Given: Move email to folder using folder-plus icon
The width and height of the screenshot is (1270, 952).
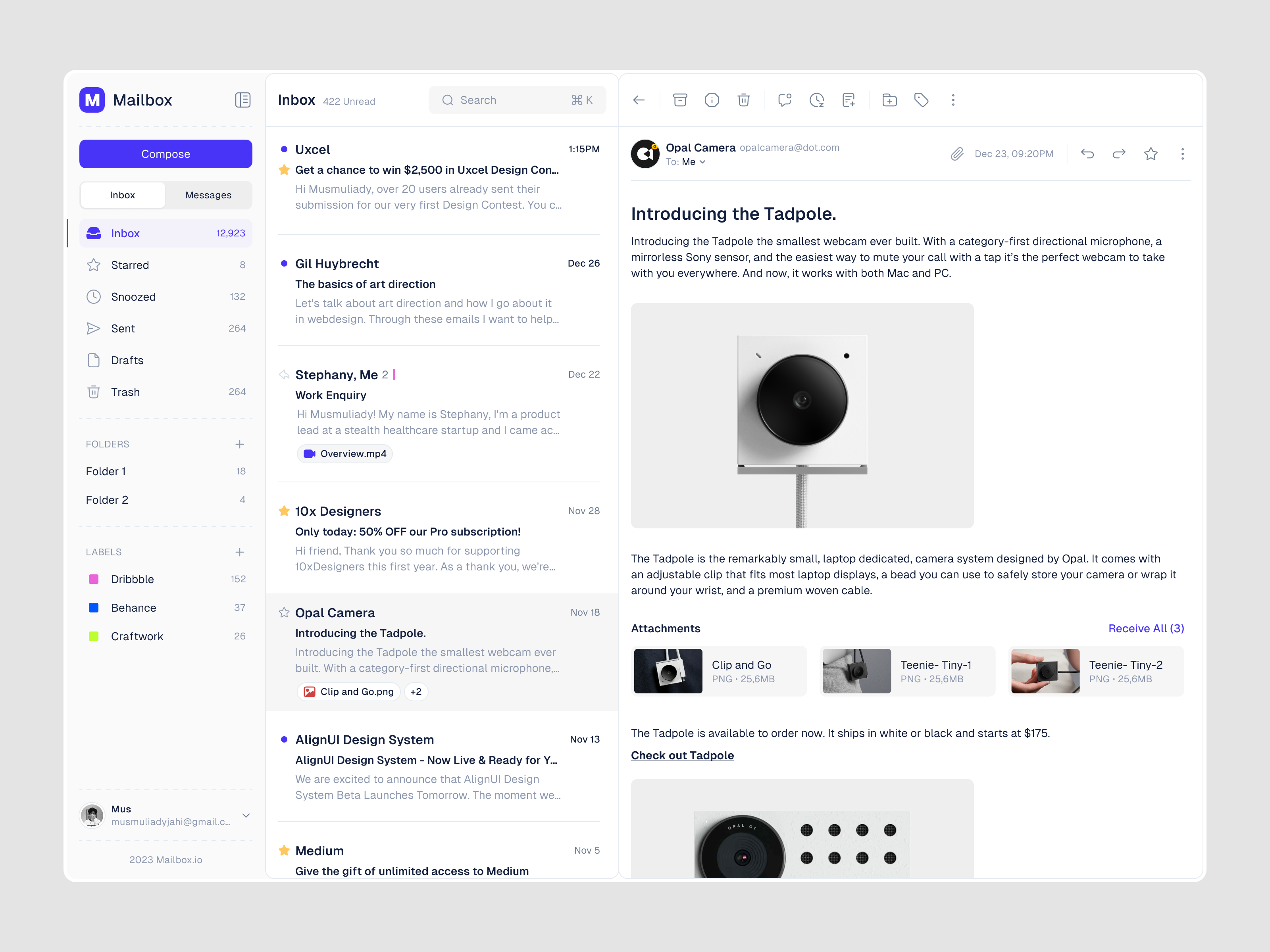Looking at the screenshot, I should pyautogui.click(x=889, y=100).
